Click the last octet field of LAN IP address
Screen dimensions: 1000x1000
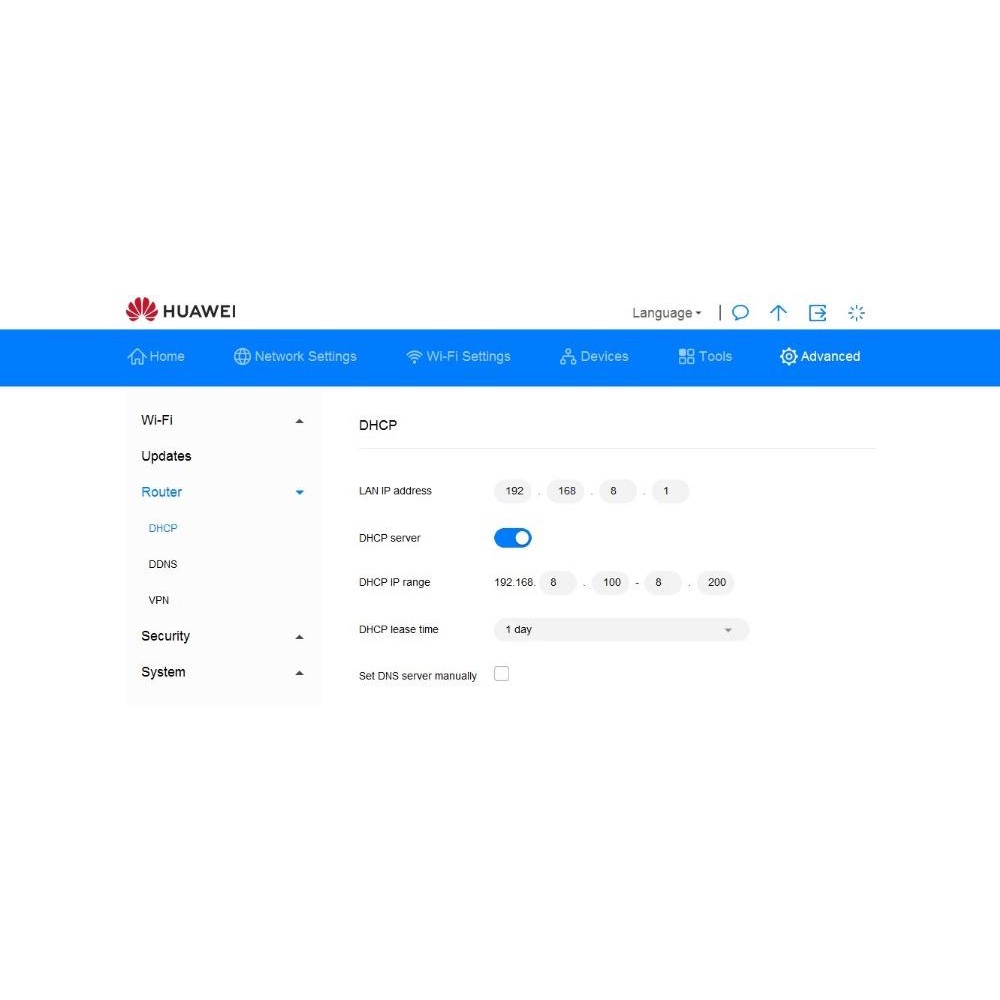click(669, 492)
